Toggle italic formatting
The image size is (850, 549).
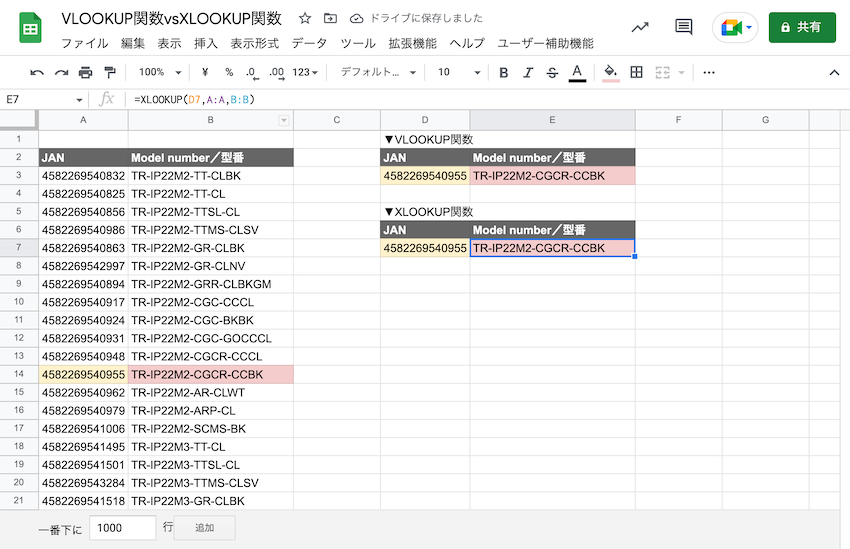528,72
